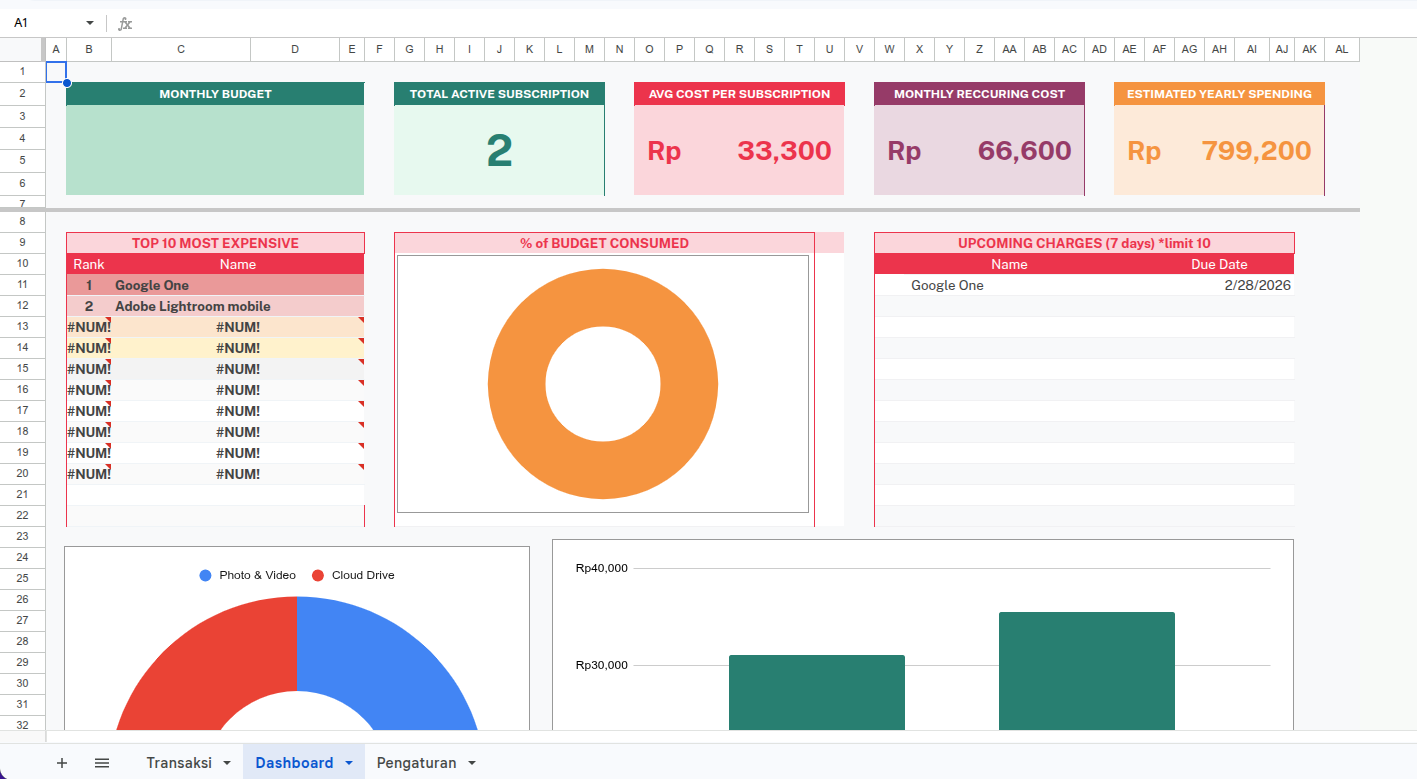Open the all sheets list icon

(102, 763)
